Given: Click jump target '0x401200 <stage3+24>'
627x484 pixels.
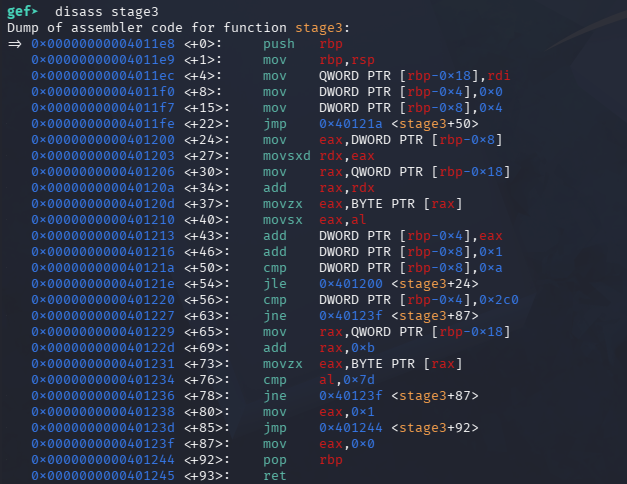Looking at the screenshot, I should click(x=399, y=284).
